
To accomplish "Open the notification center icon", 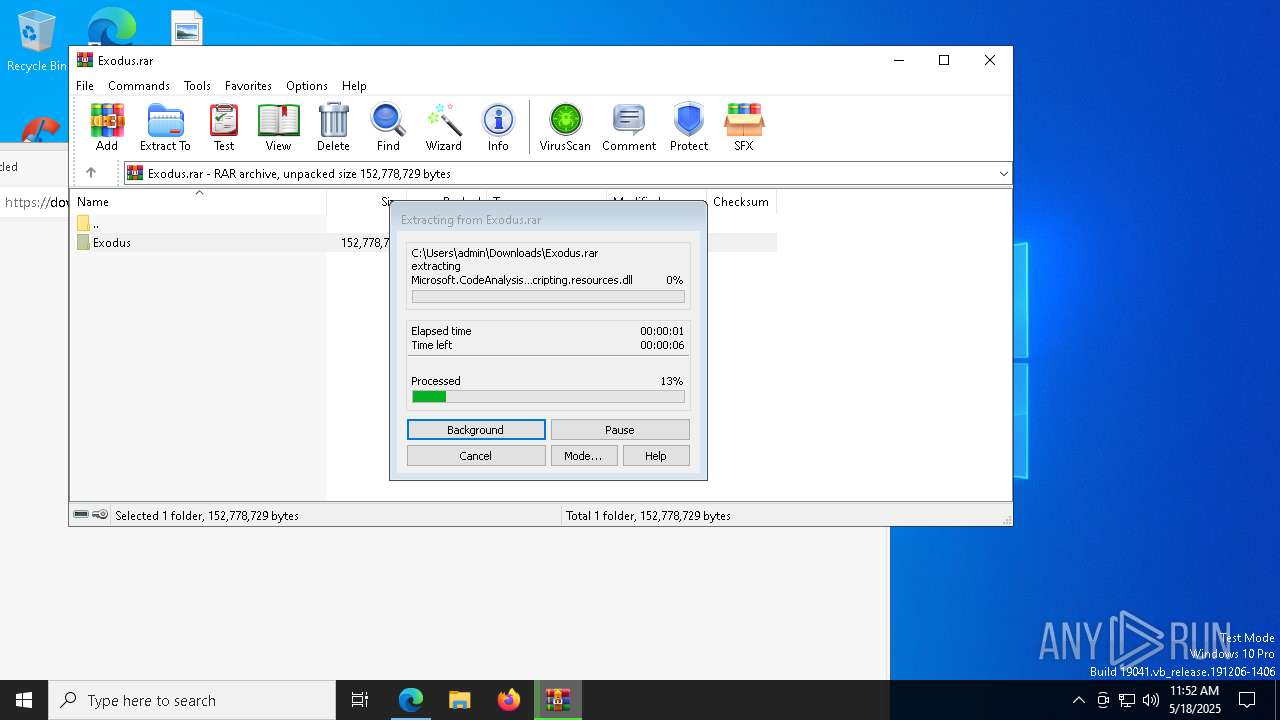I will 1247,700.
